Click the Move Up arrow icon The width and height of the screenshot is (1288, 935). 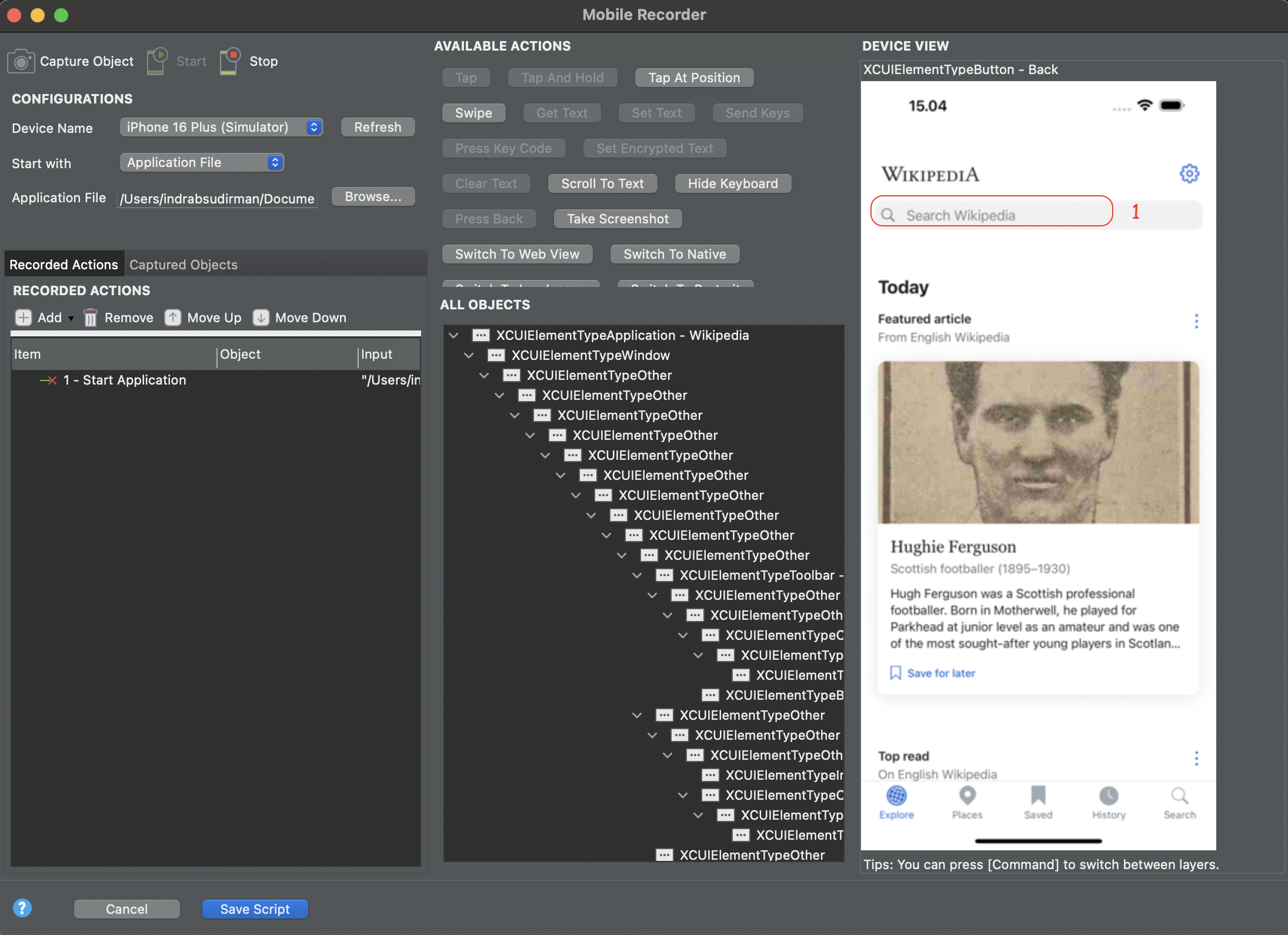point(173,318)
